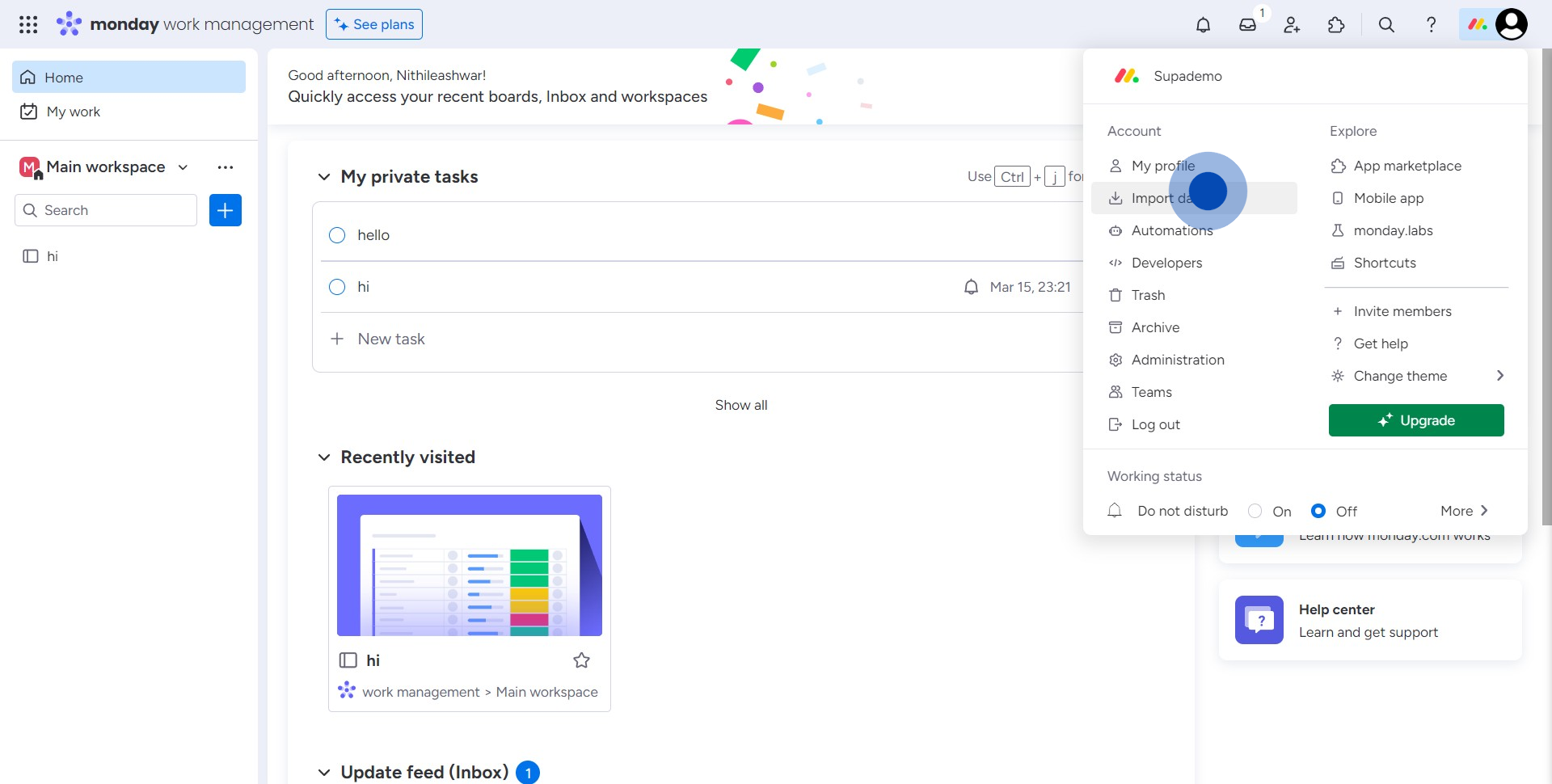Click the See plans button
Screen dimensions: 1552x784
(374, 24)
